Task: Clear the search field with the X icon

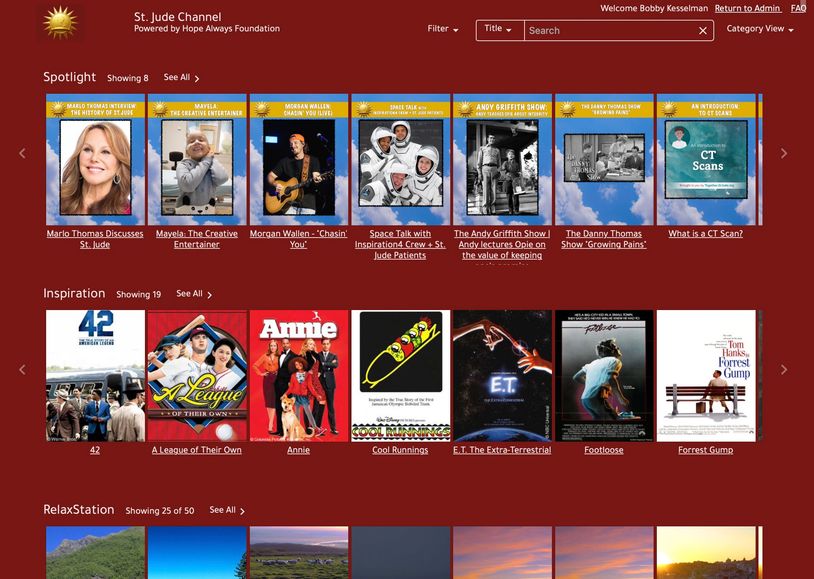Action: point(703,31)
